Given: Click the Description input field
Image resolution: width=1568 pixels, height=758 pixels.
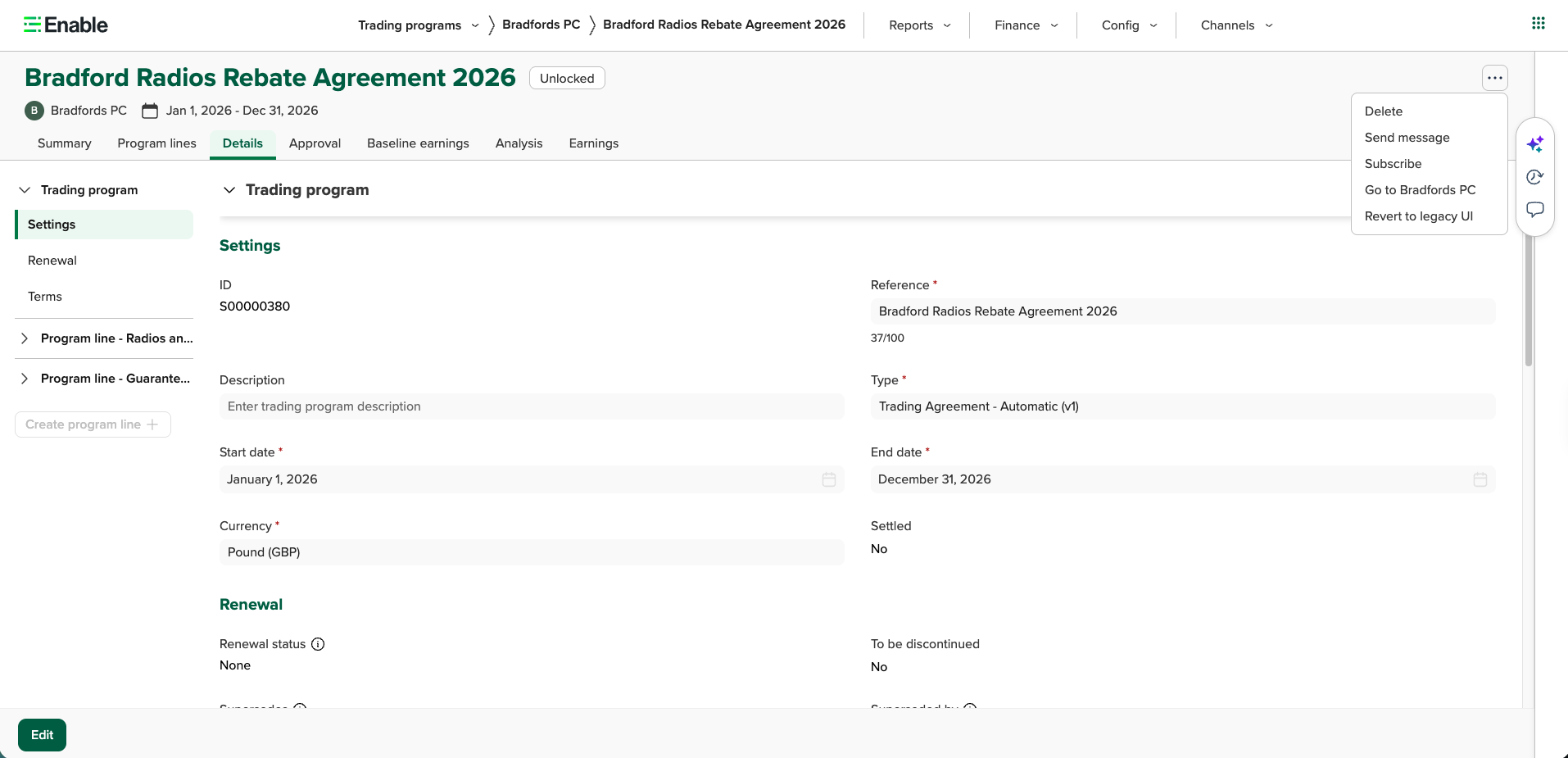Looking at the screenshot, I should pyautogui.click(x=532, y=406).
